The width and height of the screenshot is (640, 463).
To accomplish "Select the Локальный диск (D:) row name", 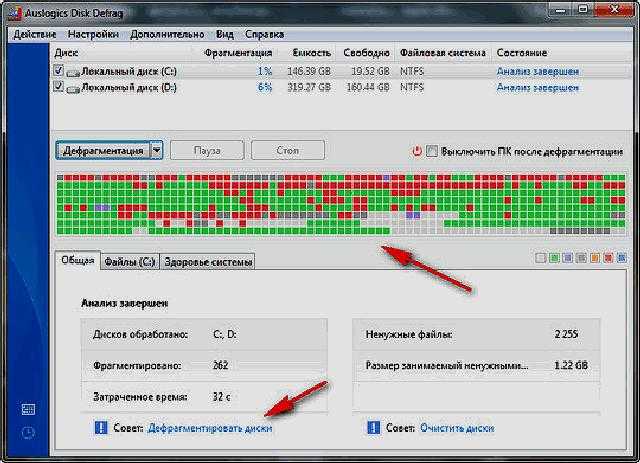I will (129, 87).
